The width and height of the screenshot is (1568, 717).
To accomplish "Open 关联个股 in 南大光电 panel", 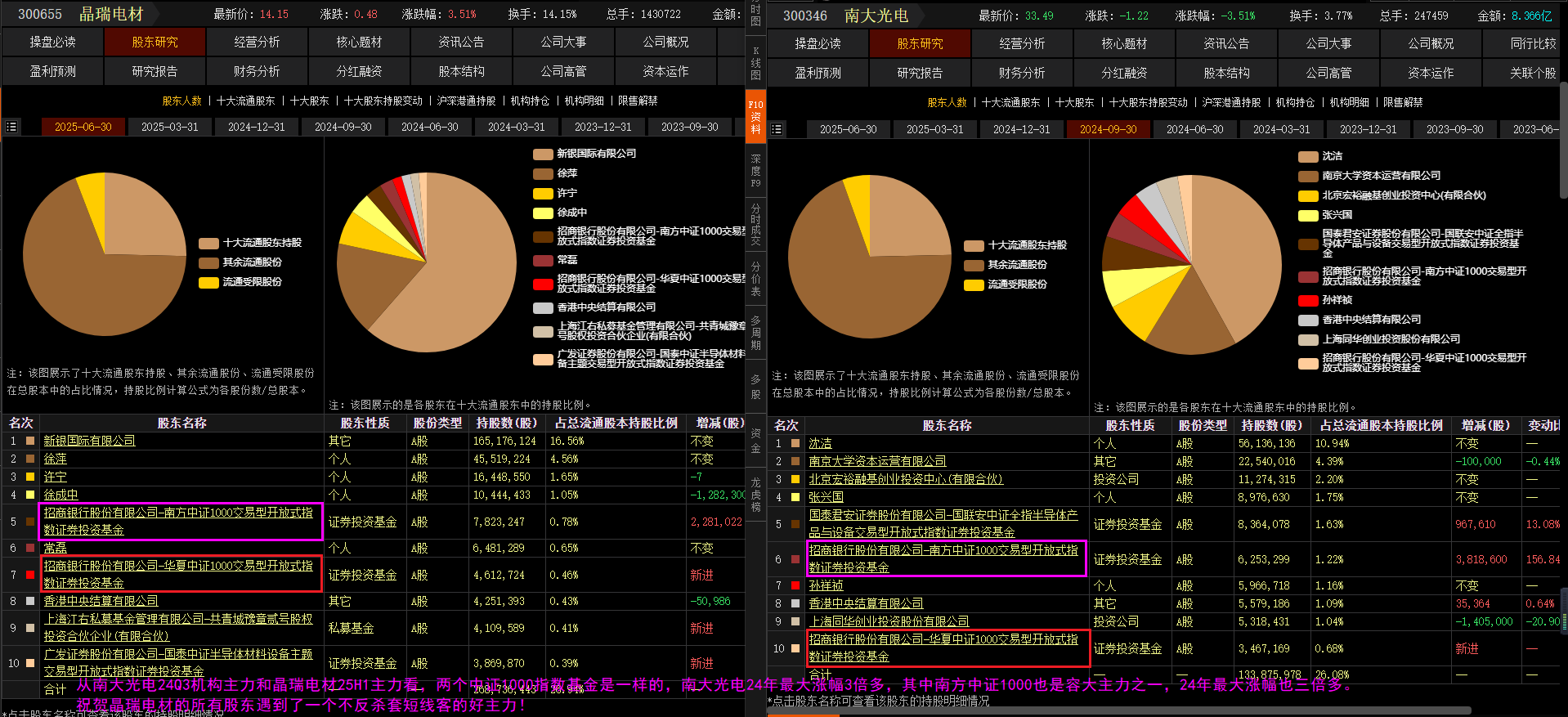I will [1533, 73].
